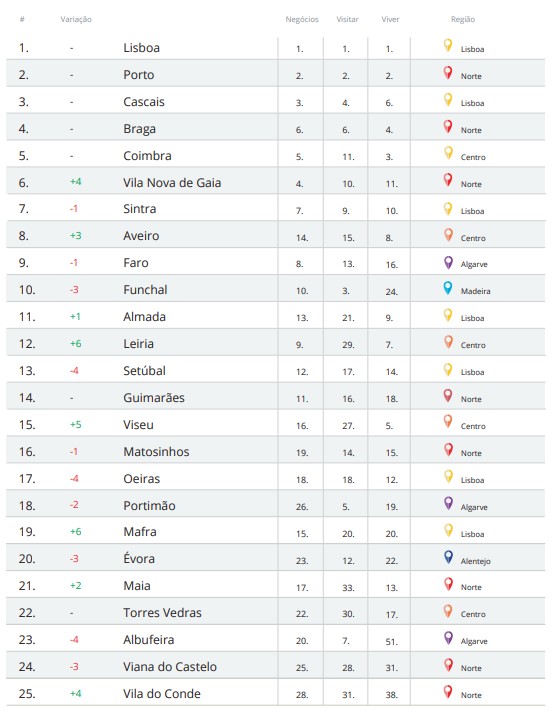
Task: Sort by the Viver column header
Action: click(x=390, y=19)
